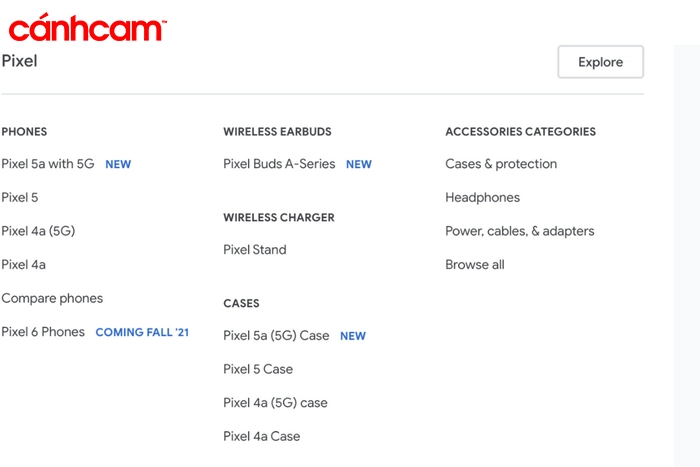700x467 pixels.
Task: Go to Headphones accessories category
Action: pyautogui.click(x=483, y=197)
